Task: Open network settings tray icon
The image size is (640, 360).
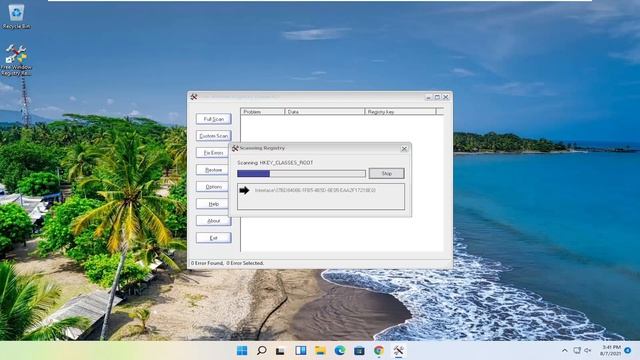Action: tap(577, 351)
